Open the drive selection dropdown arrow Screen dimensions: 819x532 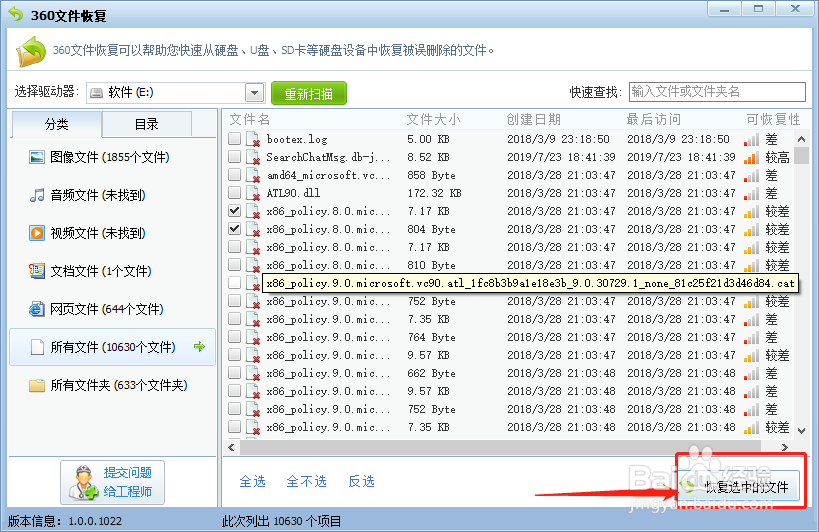click(254, 93)
